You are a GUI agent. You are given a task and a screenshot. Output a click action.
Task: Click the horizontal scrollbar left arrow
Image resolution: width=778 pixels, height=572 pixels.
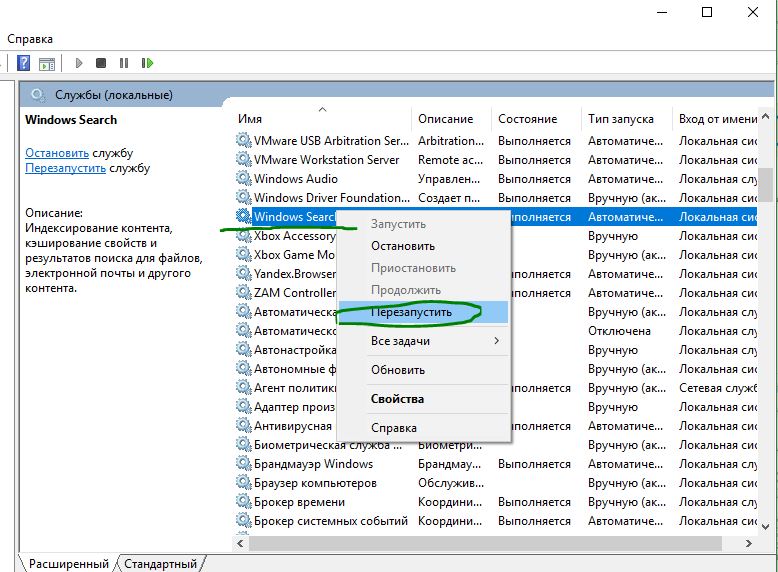click(x=241, y=544)
